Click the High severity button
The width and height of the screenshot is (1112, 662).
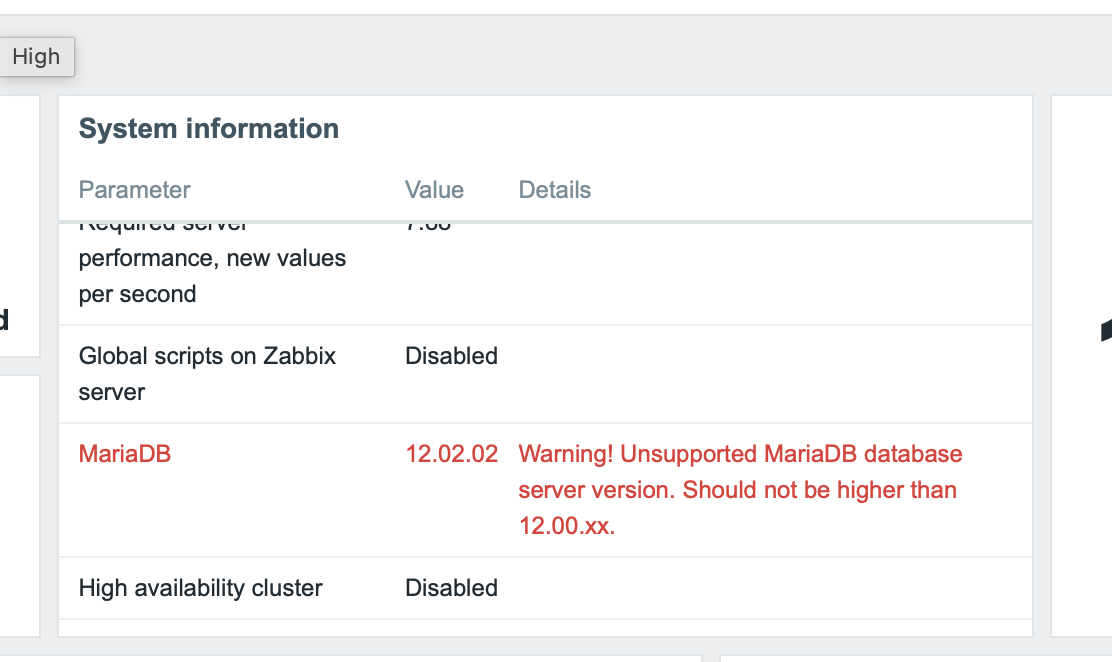pyautogui.click(x=36, y=57)
